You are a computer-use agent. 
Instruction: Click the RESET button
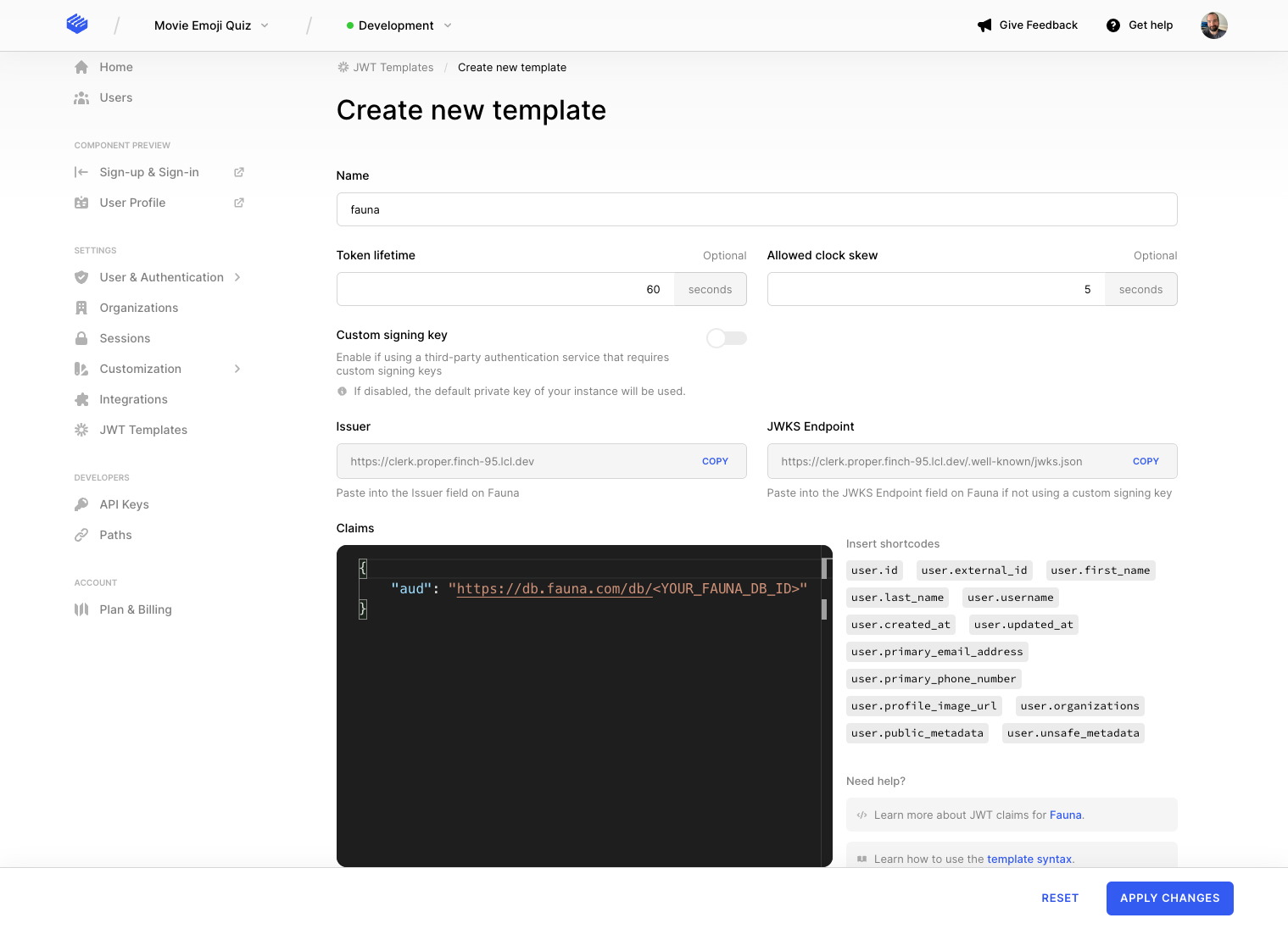point(1060,898)
